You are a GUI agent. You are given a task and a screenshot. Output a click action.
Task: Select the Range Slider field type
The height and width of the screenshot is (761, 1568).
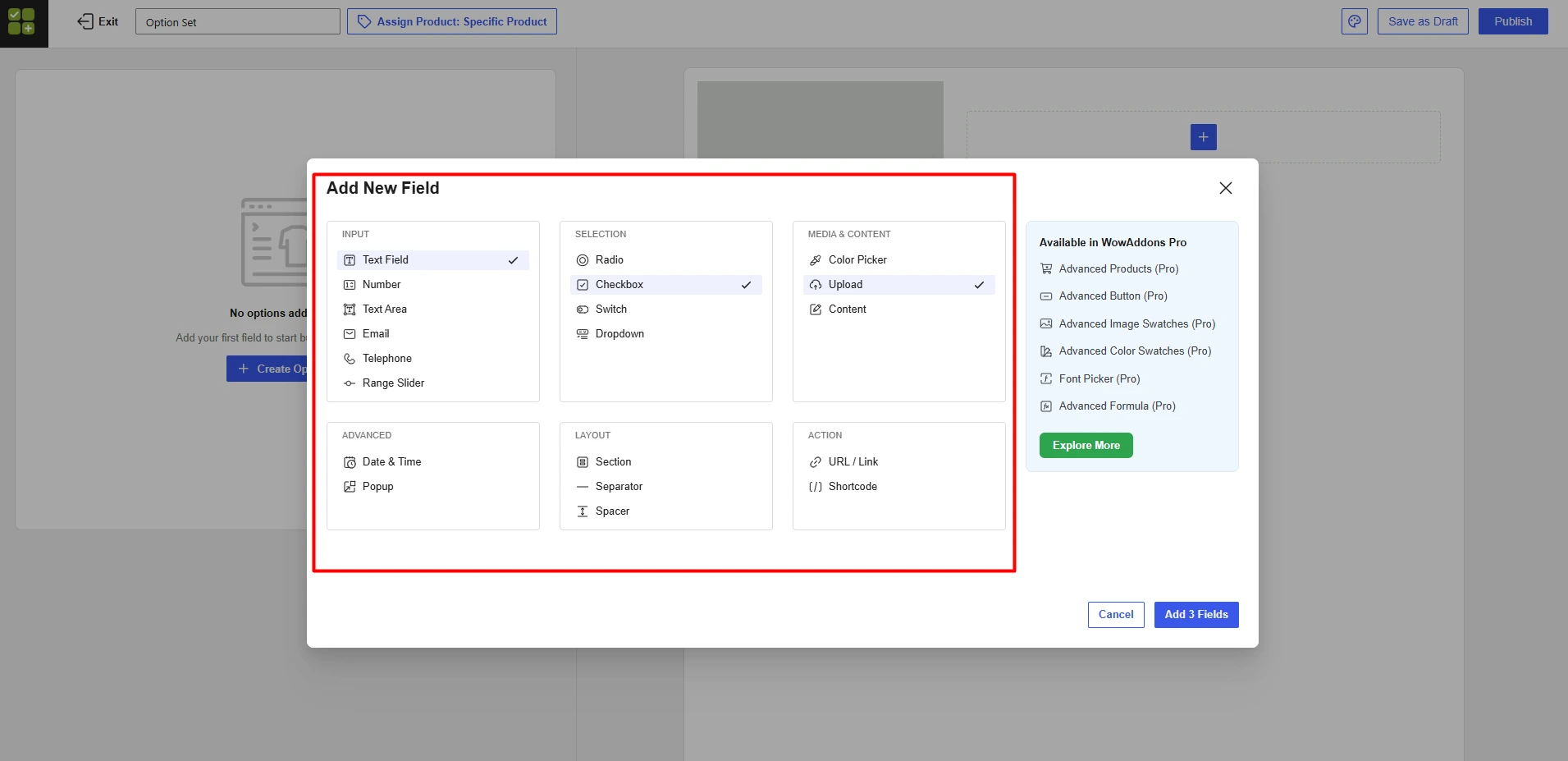[433, 383]
